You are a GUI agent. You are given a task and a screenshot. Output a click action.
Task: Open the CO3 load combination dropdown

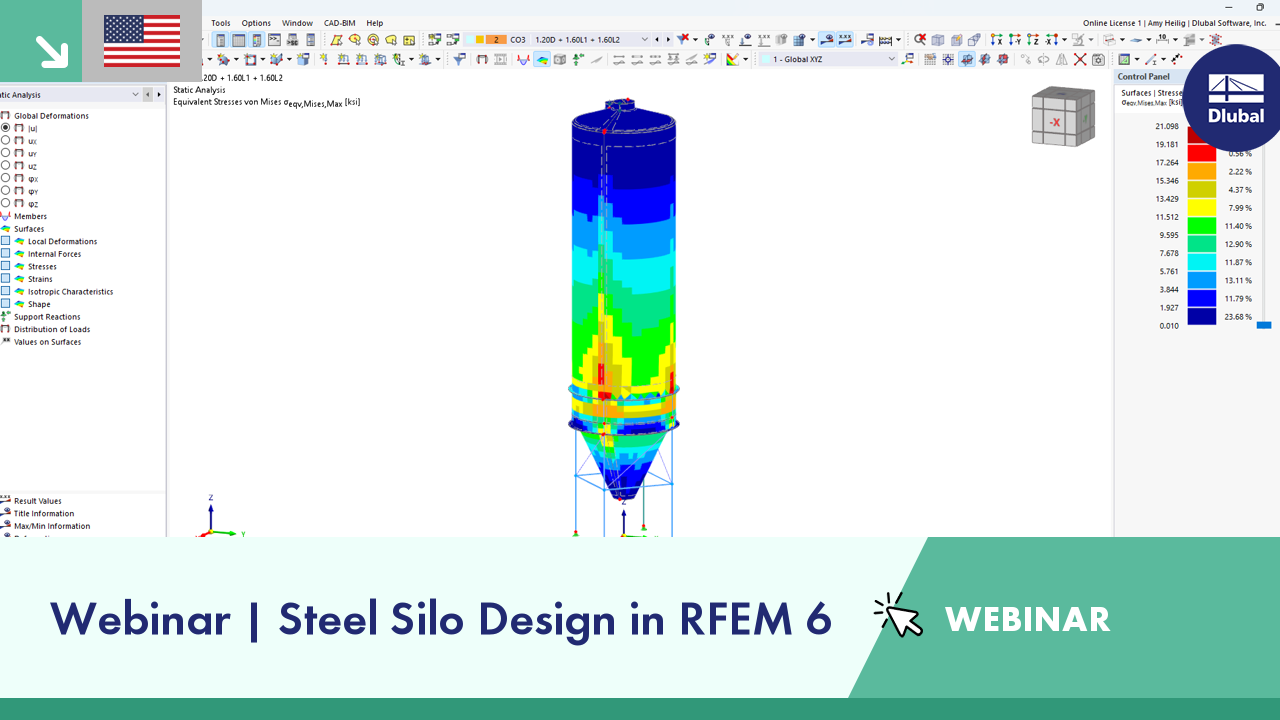pyautogui.click(x=646, y=40)
